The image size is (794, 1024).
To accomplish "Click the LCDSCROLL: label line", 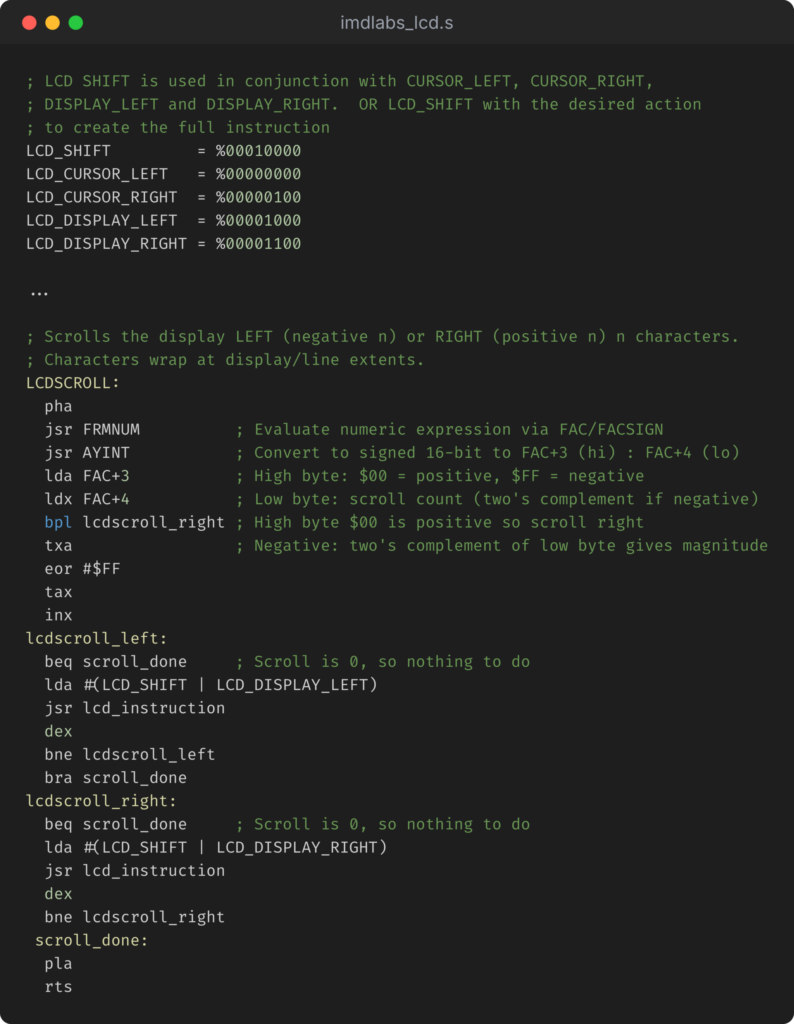I will [x=72, y=383].
